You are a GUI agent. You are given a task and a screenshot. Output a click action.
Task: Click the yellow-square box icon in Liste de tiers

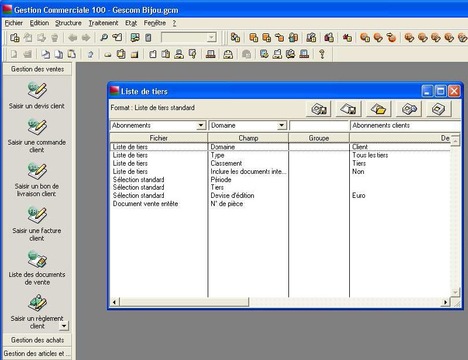coord(438,109)
